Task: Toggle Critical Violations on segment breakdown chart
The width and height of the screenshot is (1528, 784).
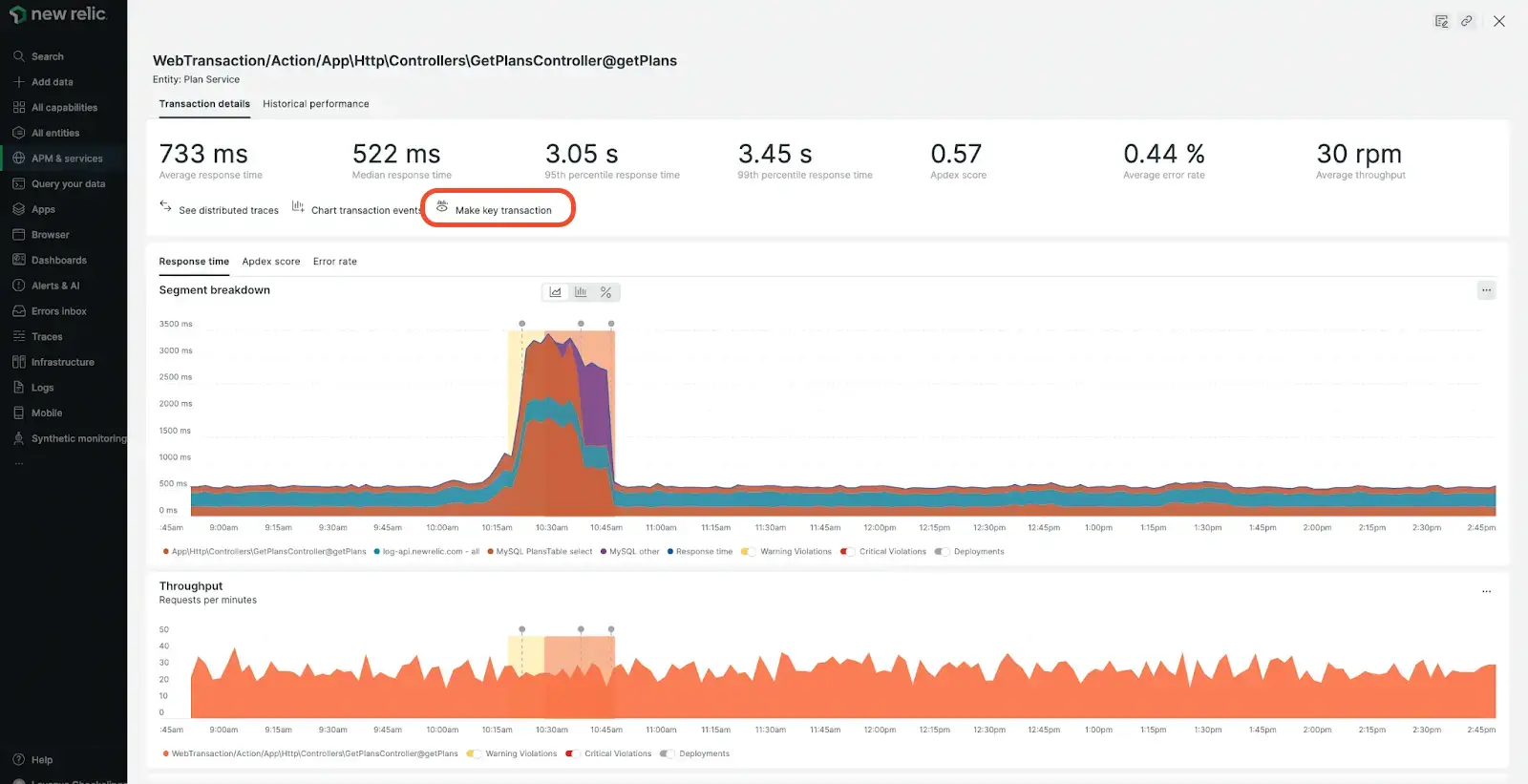Action: click(x=847, y=552)
